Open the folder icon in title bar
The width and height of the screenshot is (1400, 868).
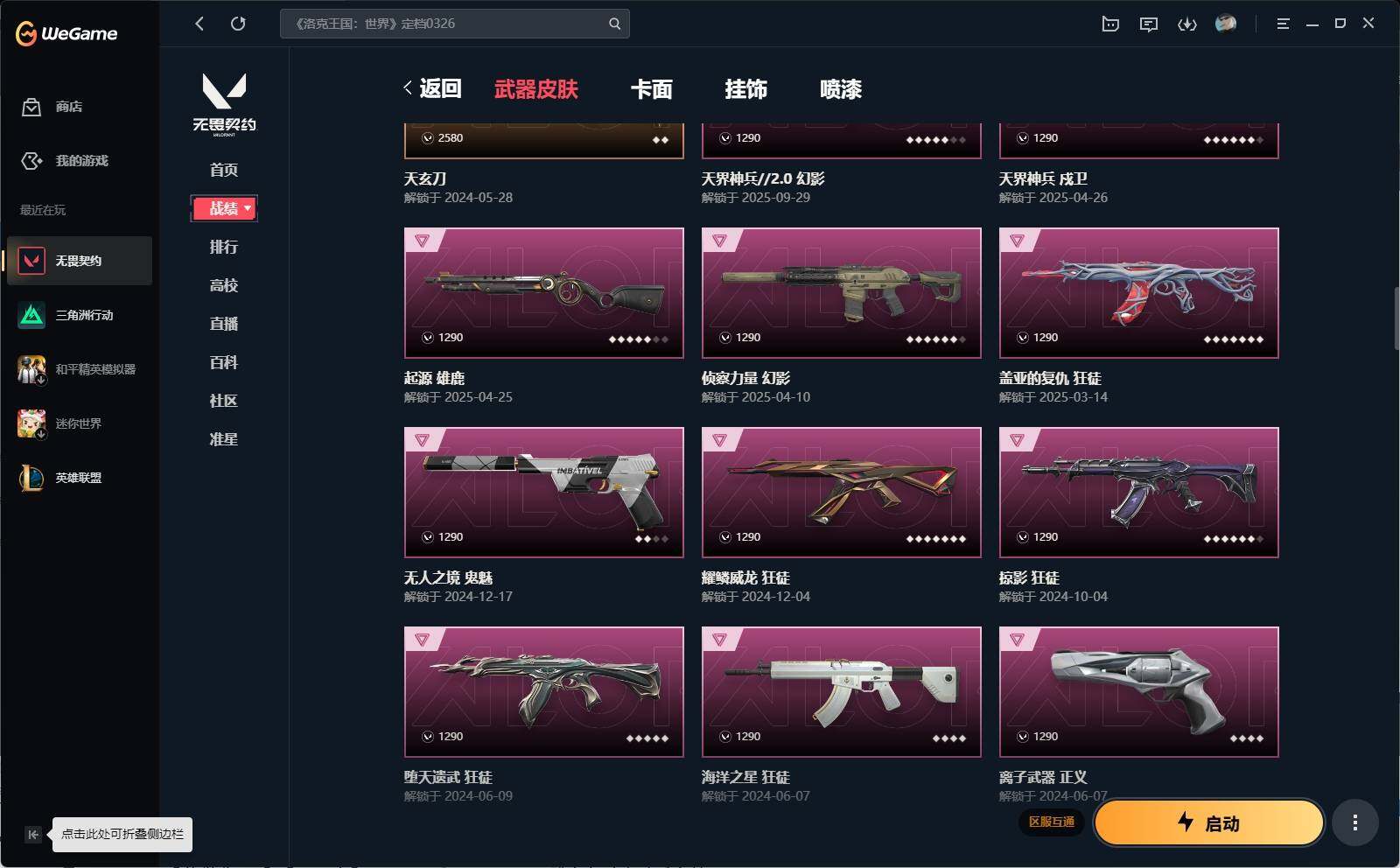point(1110,24)
